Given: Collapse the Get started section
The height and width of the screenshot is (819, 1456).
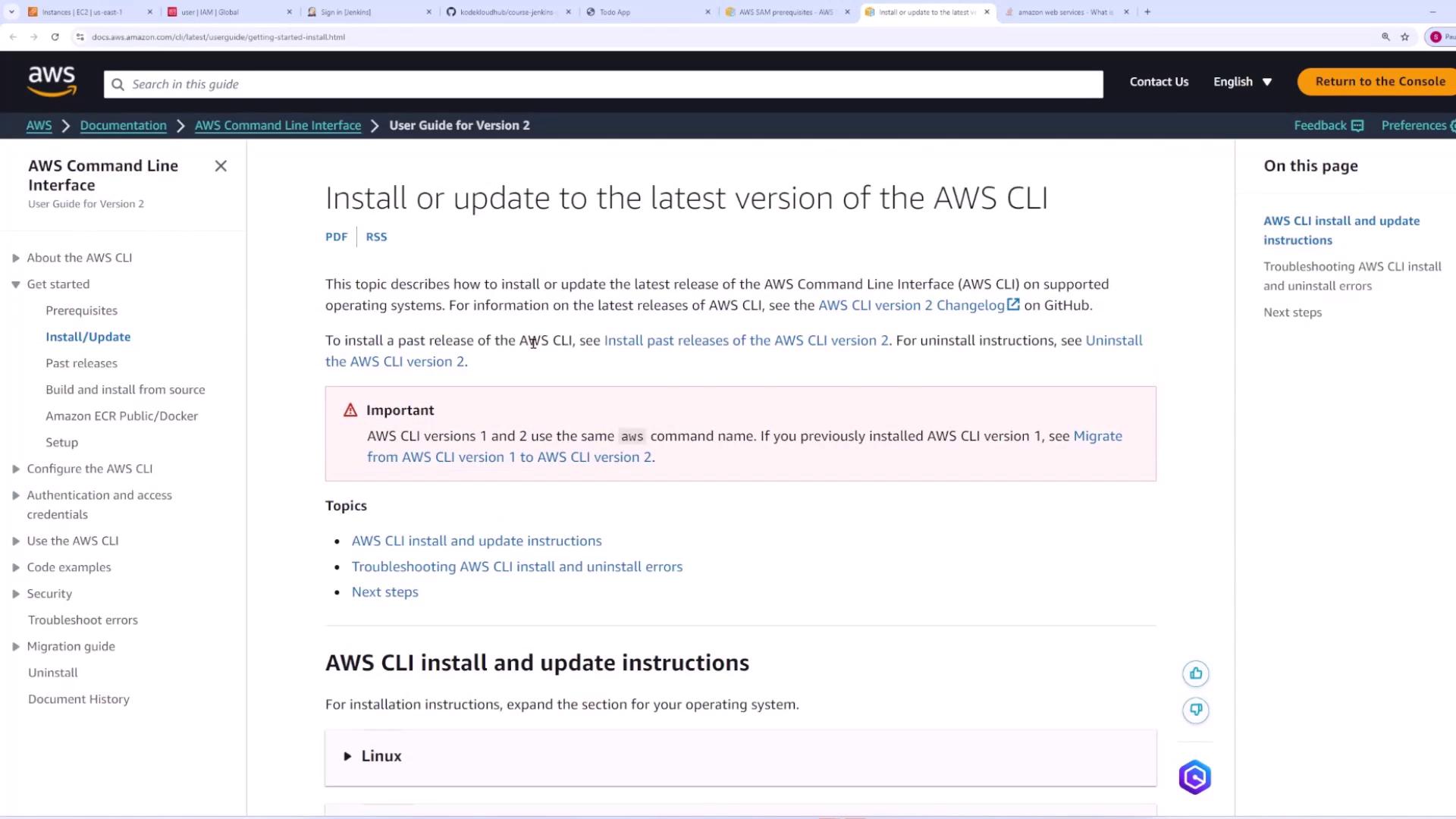Looking at the screenshot, I should pos(16,284).
